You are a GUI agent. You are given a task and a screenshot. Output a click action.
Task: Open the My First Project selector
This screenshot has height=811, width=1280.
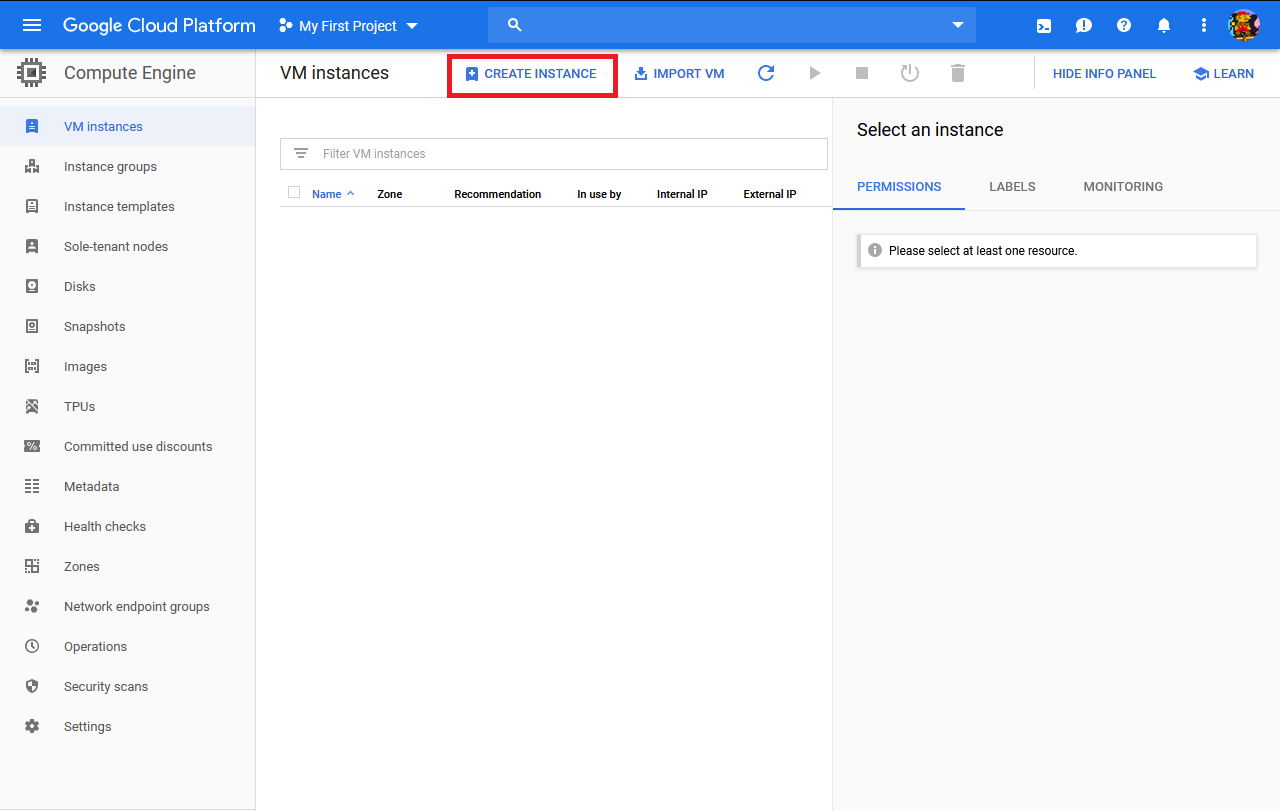[348, 26]
